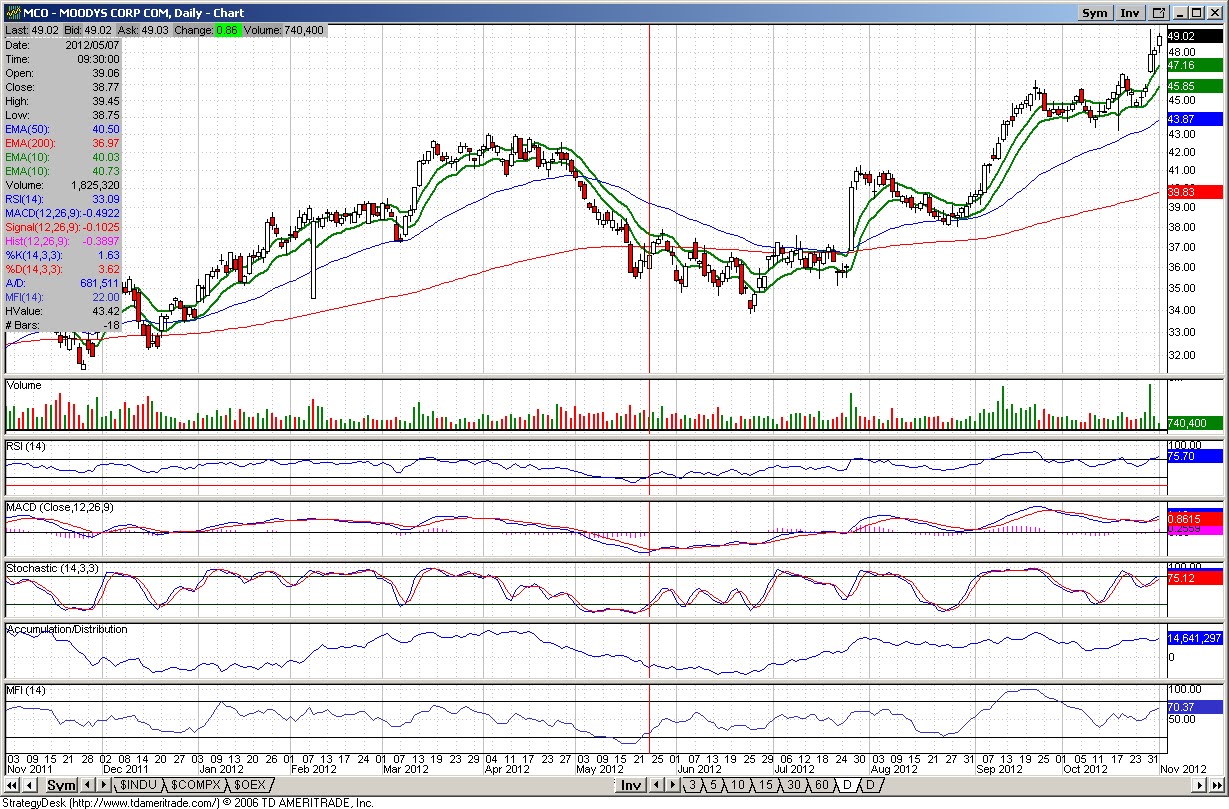Click the Sym button in bottom toolbar
Screen dimensions: 1229x809
coord(61,785)
